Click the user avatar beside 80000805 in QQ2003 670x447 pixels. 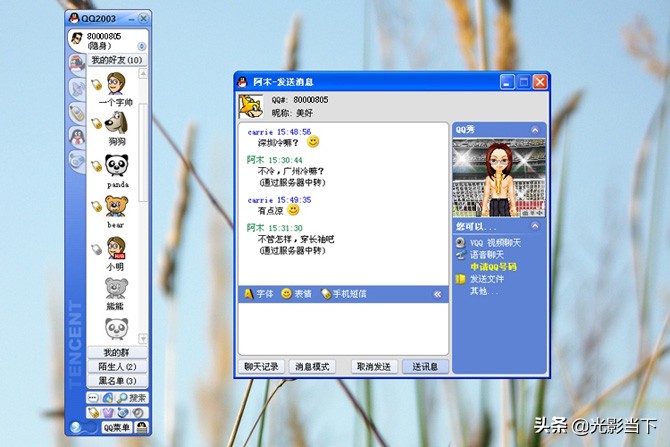(x=77, y=38)
